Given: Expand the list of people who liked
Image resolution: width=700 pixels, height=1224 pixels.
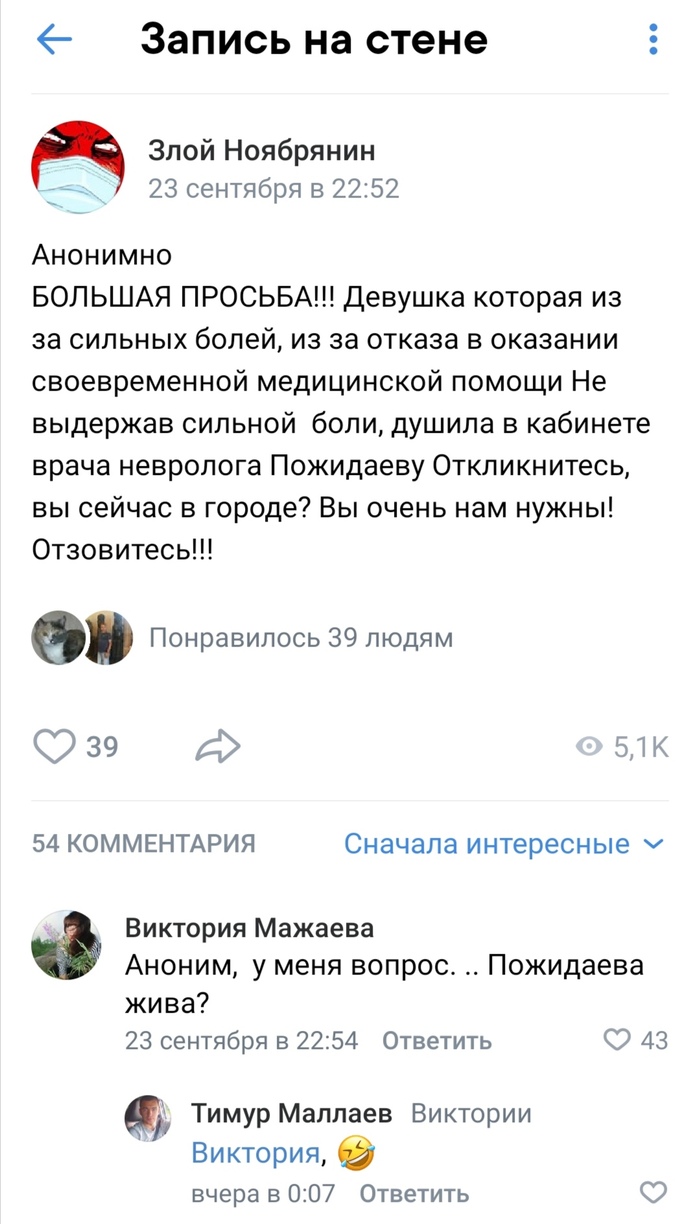Looking at the screenshot, I should tap(300, 639).
